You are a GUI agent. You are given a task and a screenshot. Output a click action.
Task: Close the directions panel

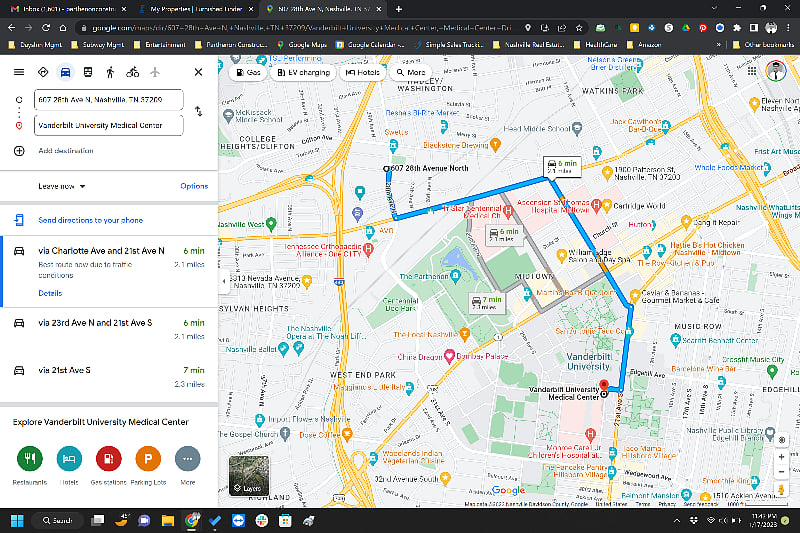pyautogui.click(x=198, y=72)
